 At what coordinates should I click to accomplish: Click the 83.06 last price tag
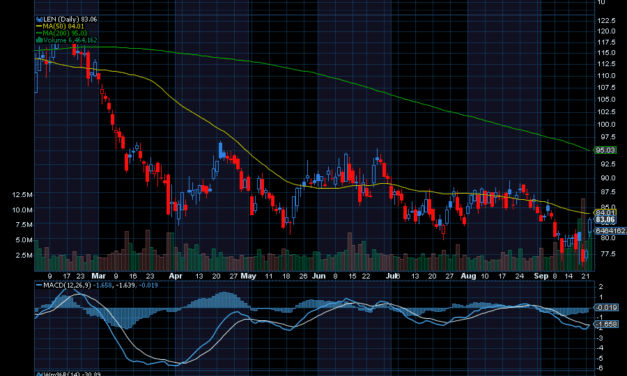[605, 220]
